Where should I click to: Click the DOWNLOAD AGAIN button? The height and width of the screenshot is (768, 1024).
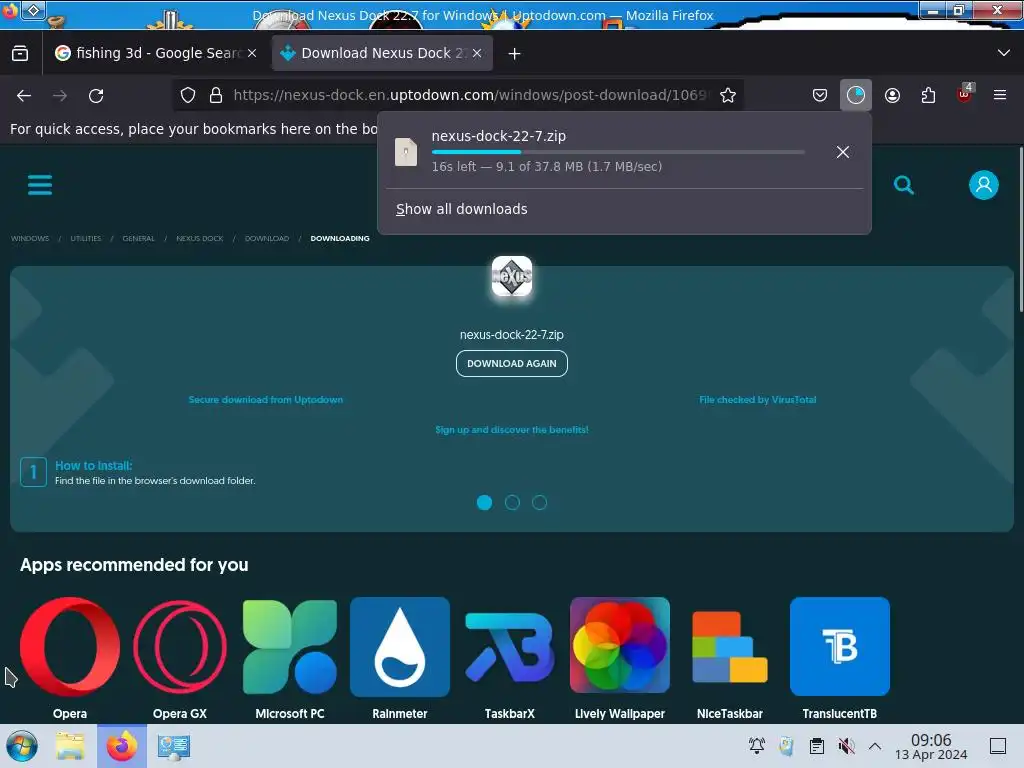[512, 364]
